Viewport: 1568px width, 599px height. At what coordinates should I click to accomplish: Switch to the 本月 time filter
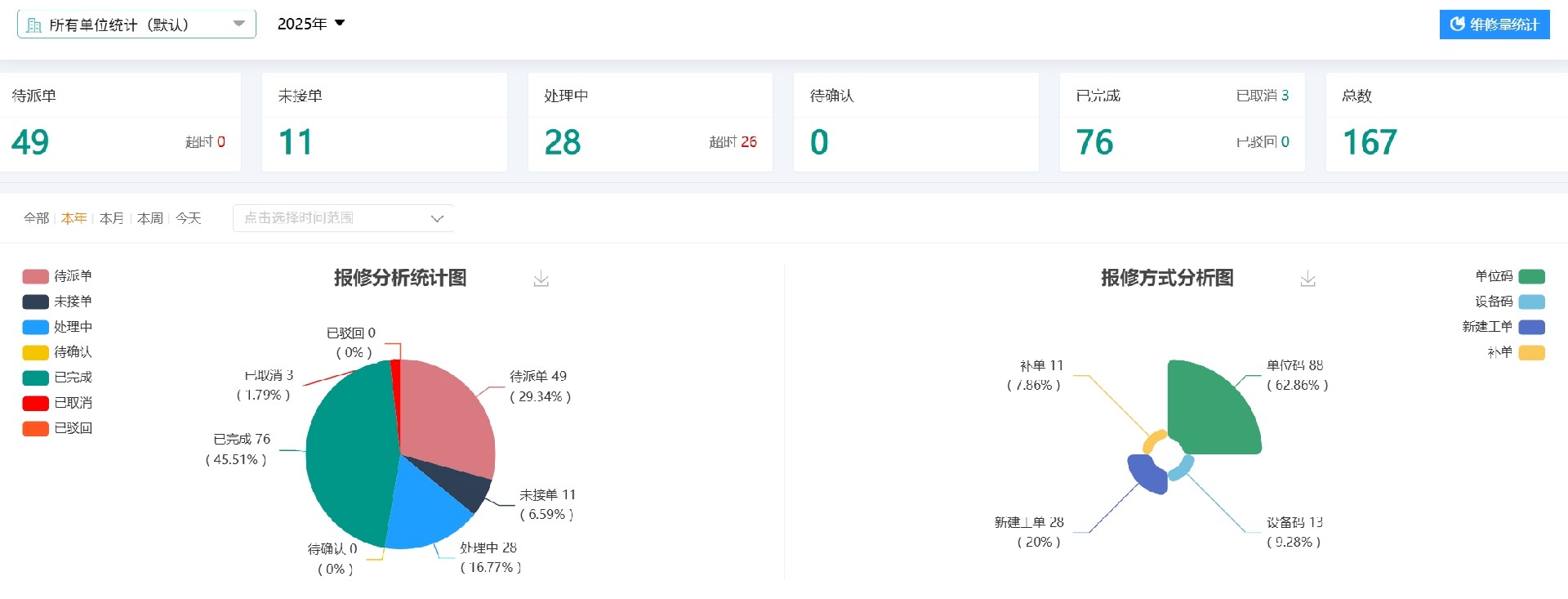click(111, 218)
